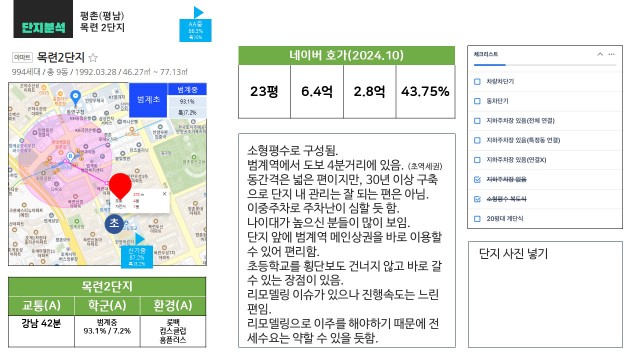This screenshot has height=360, width=640.
Task: Click the 환경(A) column header
Action: (x=173, y=306)
